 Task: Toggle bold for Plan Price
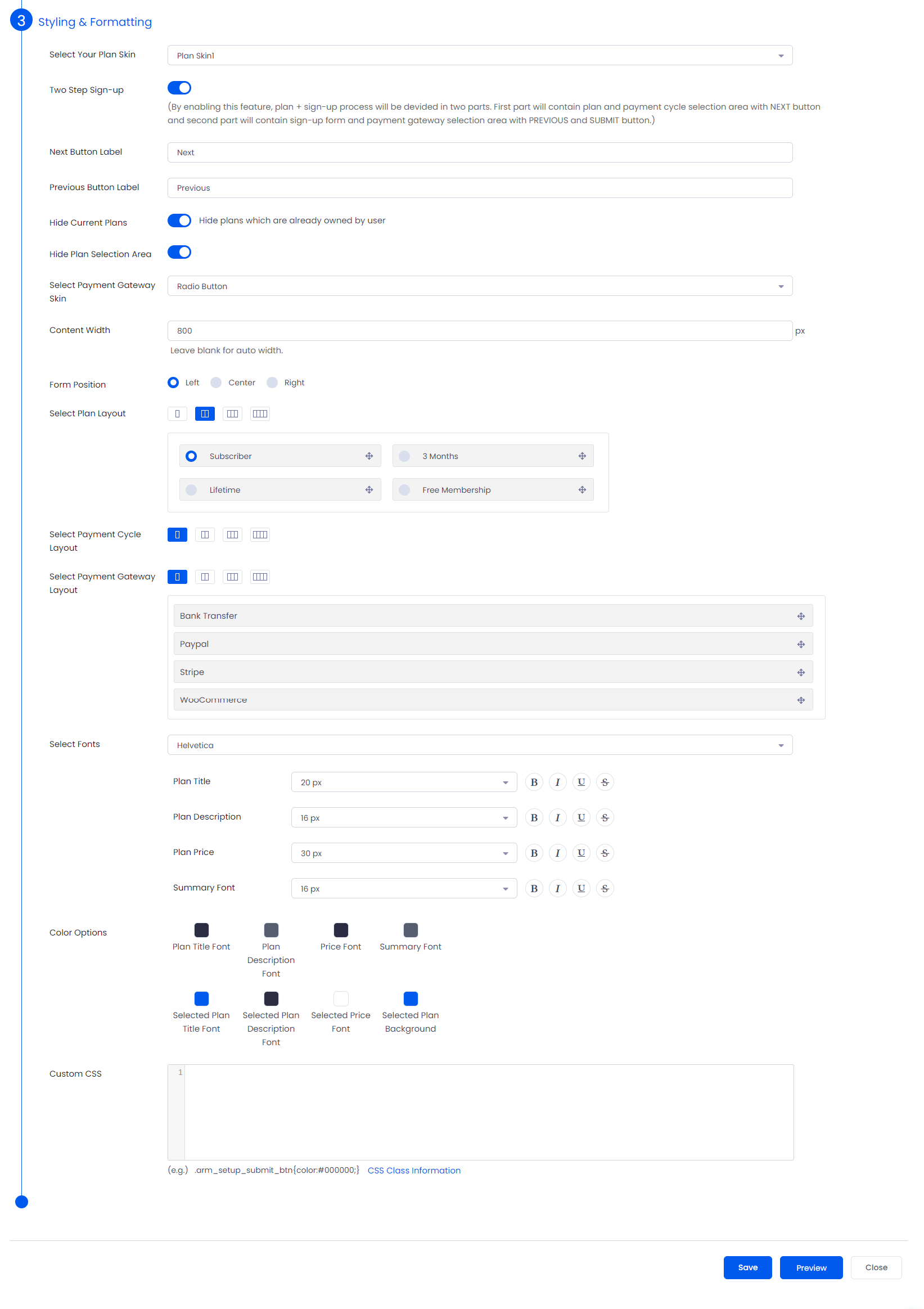tap(534, 853)
